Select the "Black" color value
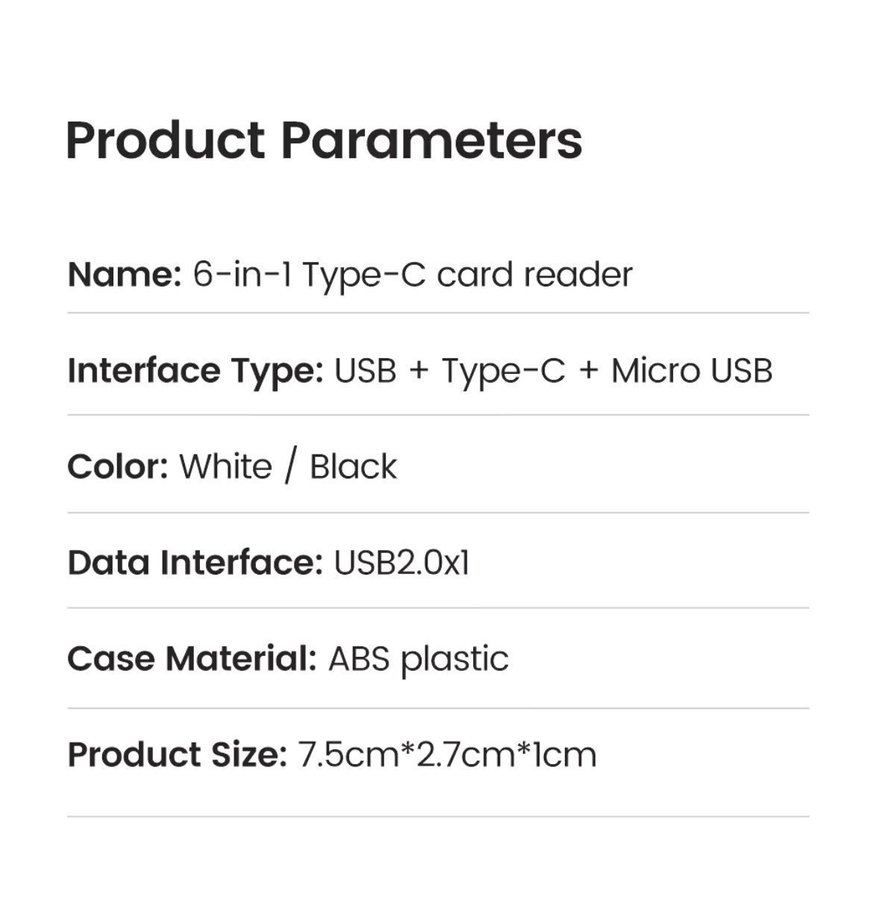Viewport: 873px width, 900px height. point(353,467)
